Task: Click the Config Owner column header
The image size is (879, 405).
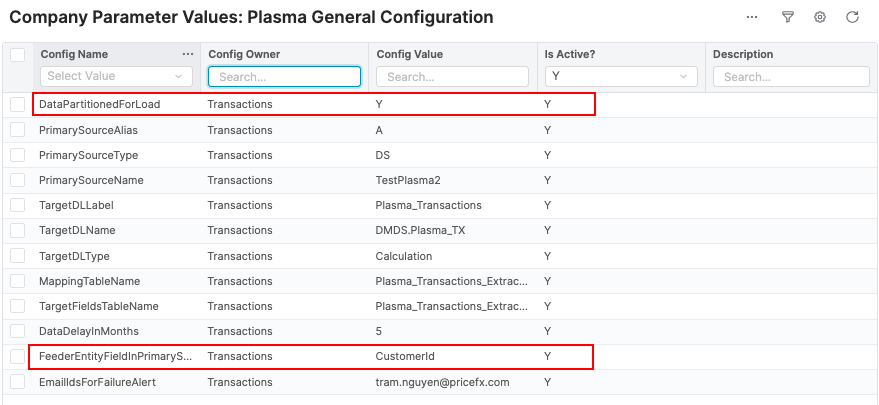Action: [x=244, y=54]
